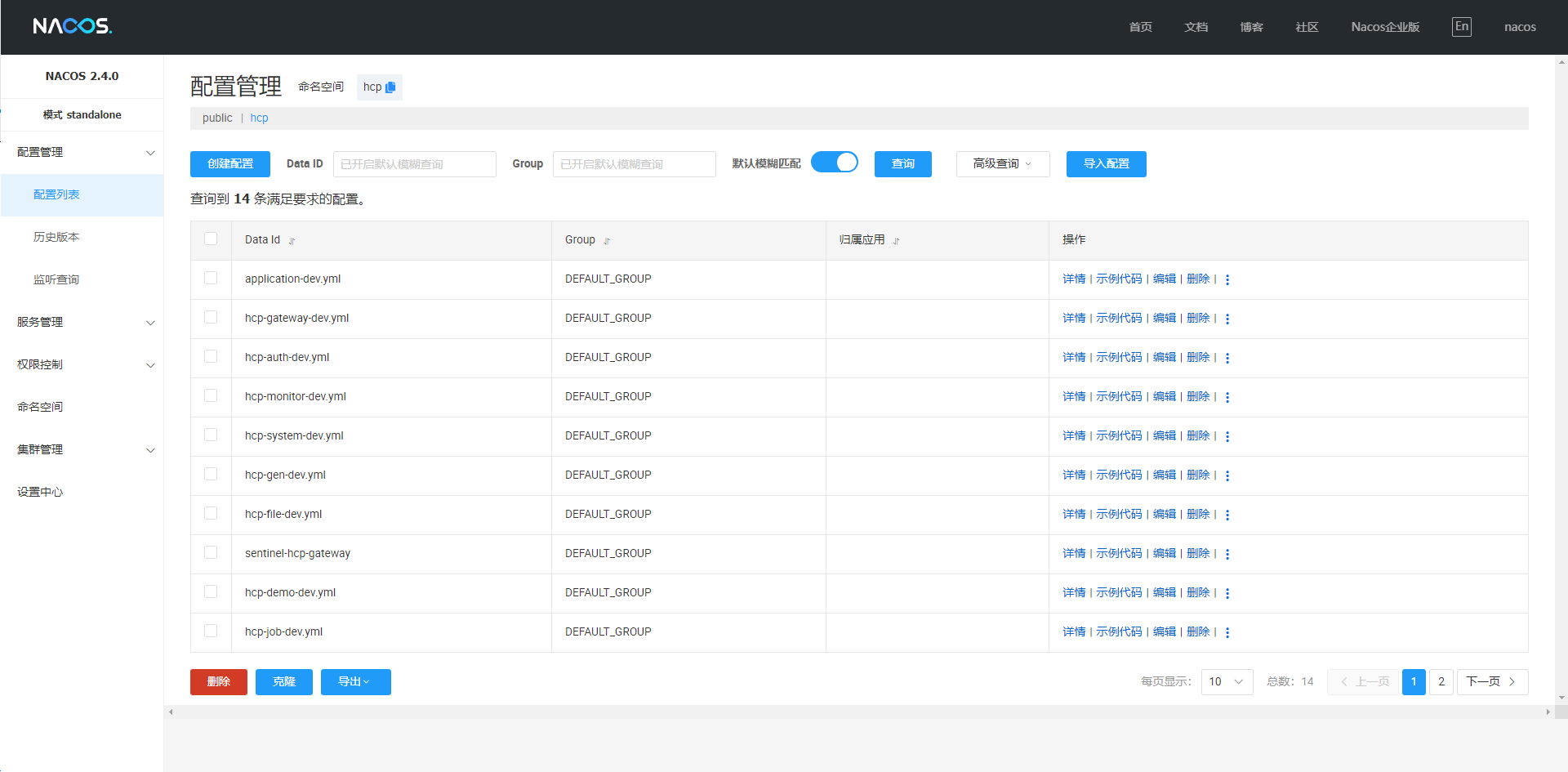Sort by Data Id column
This screenshot has width=1568, height=772.
coord(292,241)
